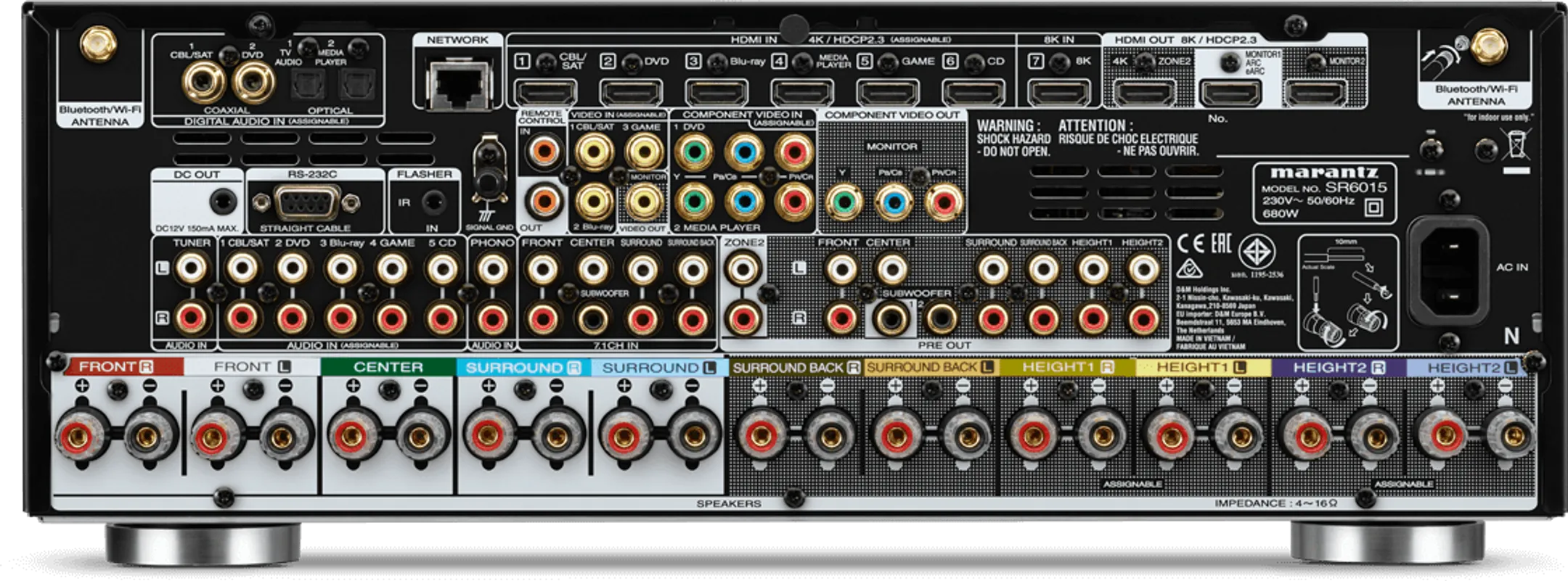Click component video out Pr/Cr red jack
This screenshot has height=581, width=1568.
tap(943, 202)
